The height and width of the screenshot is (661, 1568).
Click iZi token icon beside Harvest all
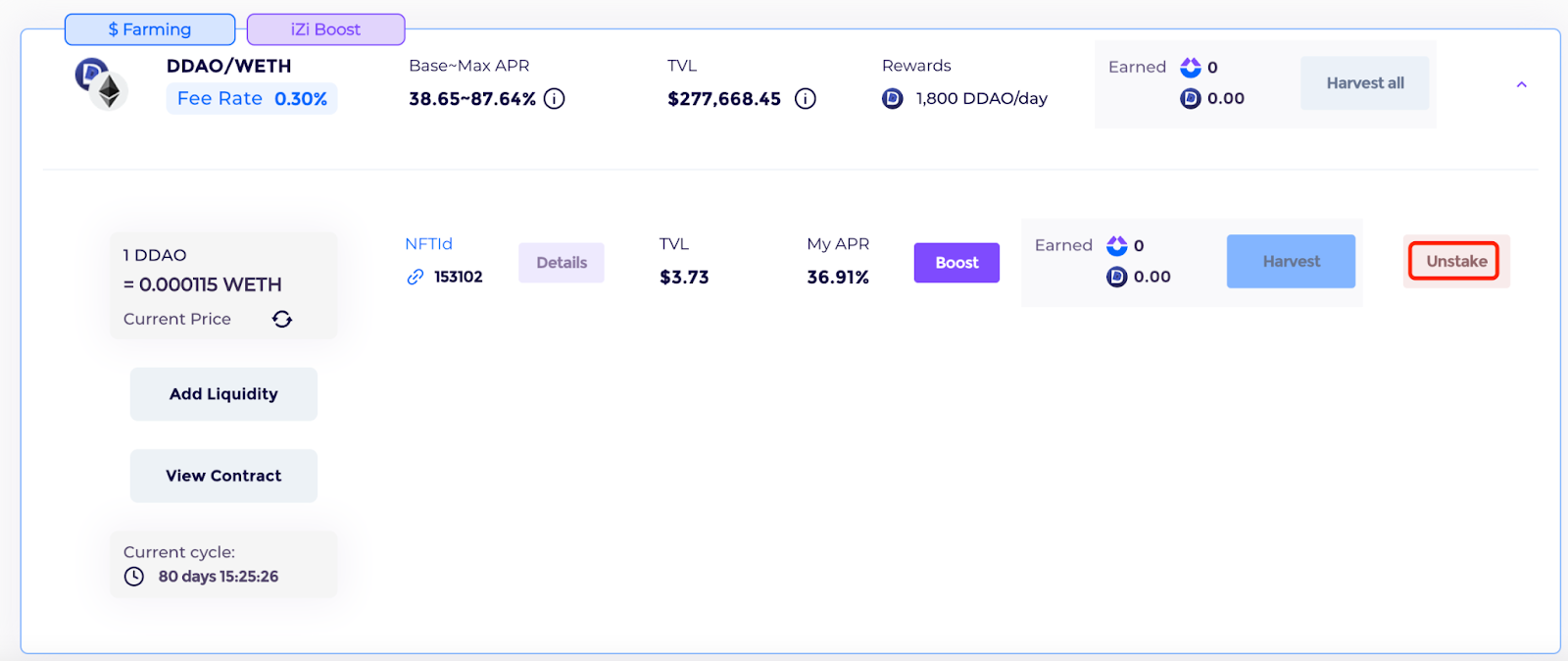(1191, 68)
